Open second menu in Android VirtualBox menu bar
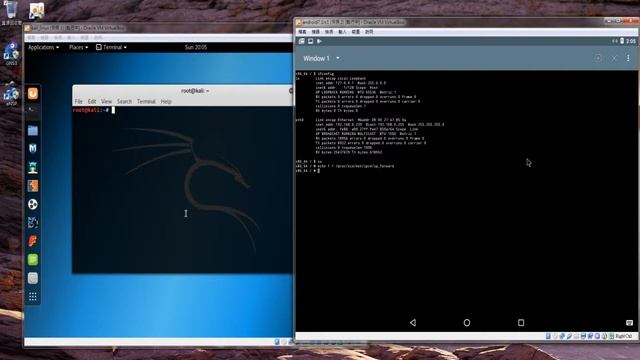The height and width of the screenshot is (360, 640). pos(316,31)
